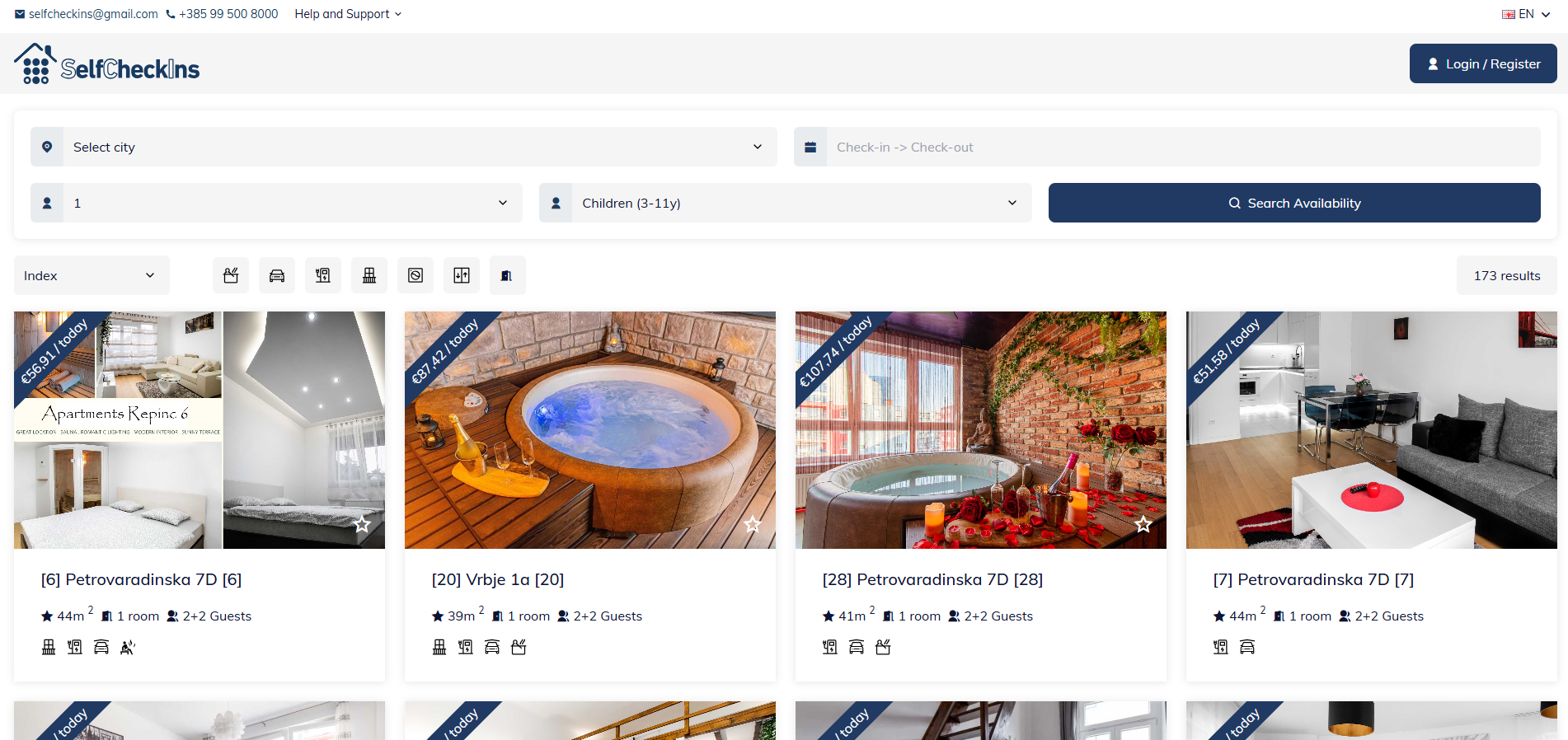Filter listings by door icon
Viewport: 1568px width, 740px height.
tap(507, 275)
